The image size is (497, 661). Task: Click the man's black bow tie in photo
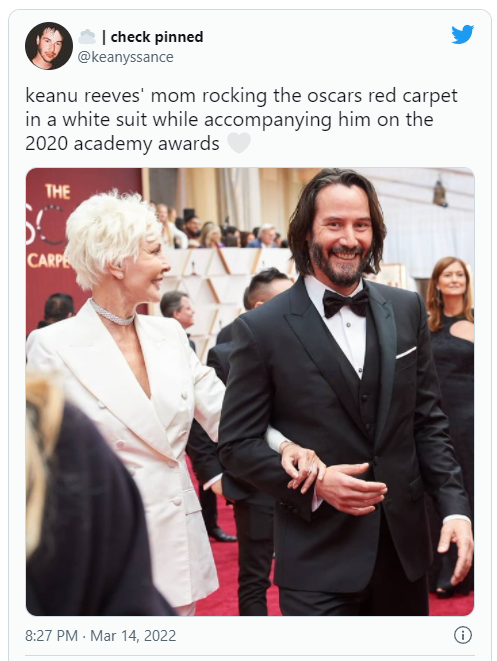346,303
